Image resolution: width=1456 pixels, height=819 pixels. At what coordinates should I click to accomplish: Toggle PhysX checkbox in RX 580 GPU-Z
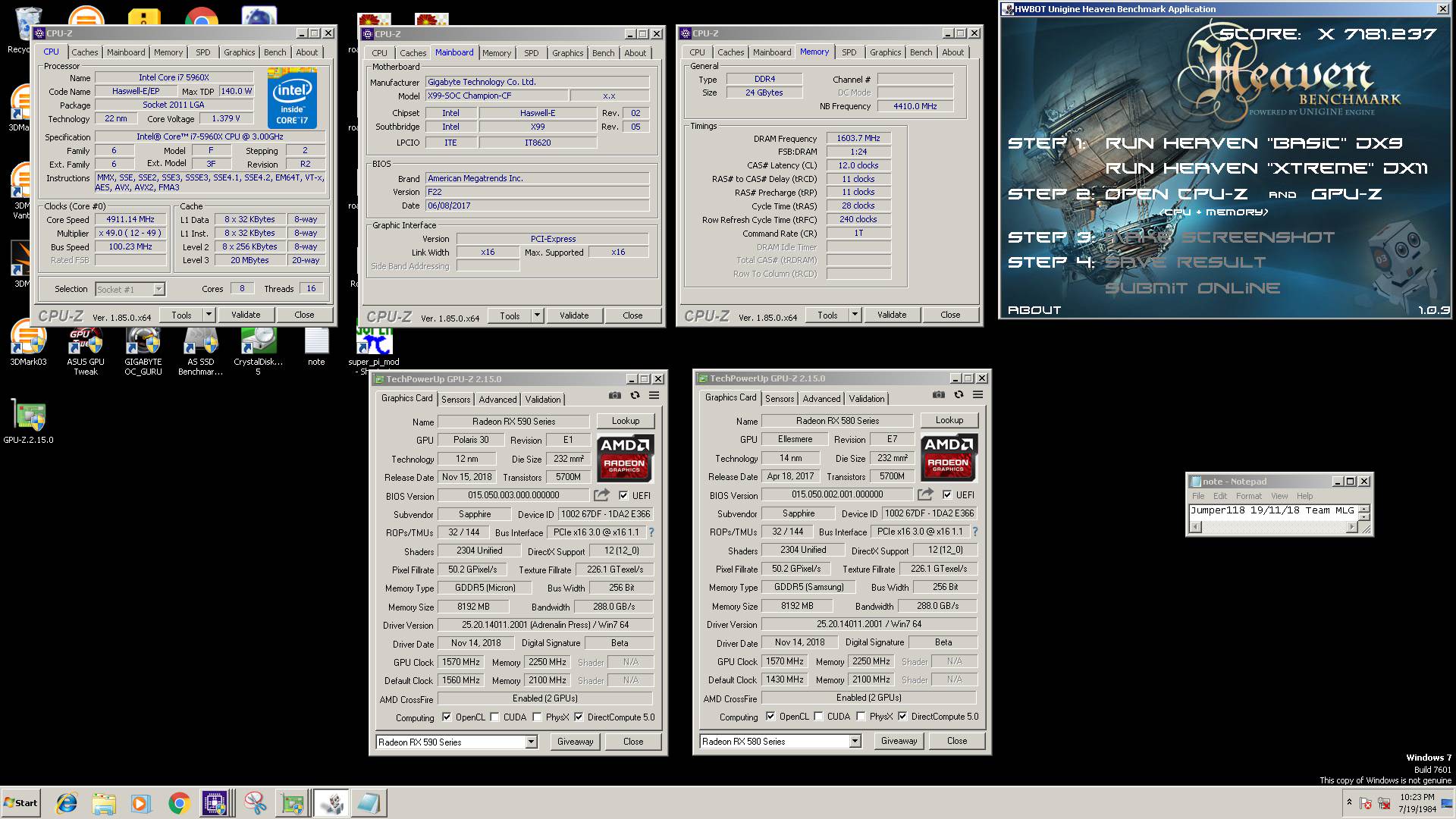(861, 717)
